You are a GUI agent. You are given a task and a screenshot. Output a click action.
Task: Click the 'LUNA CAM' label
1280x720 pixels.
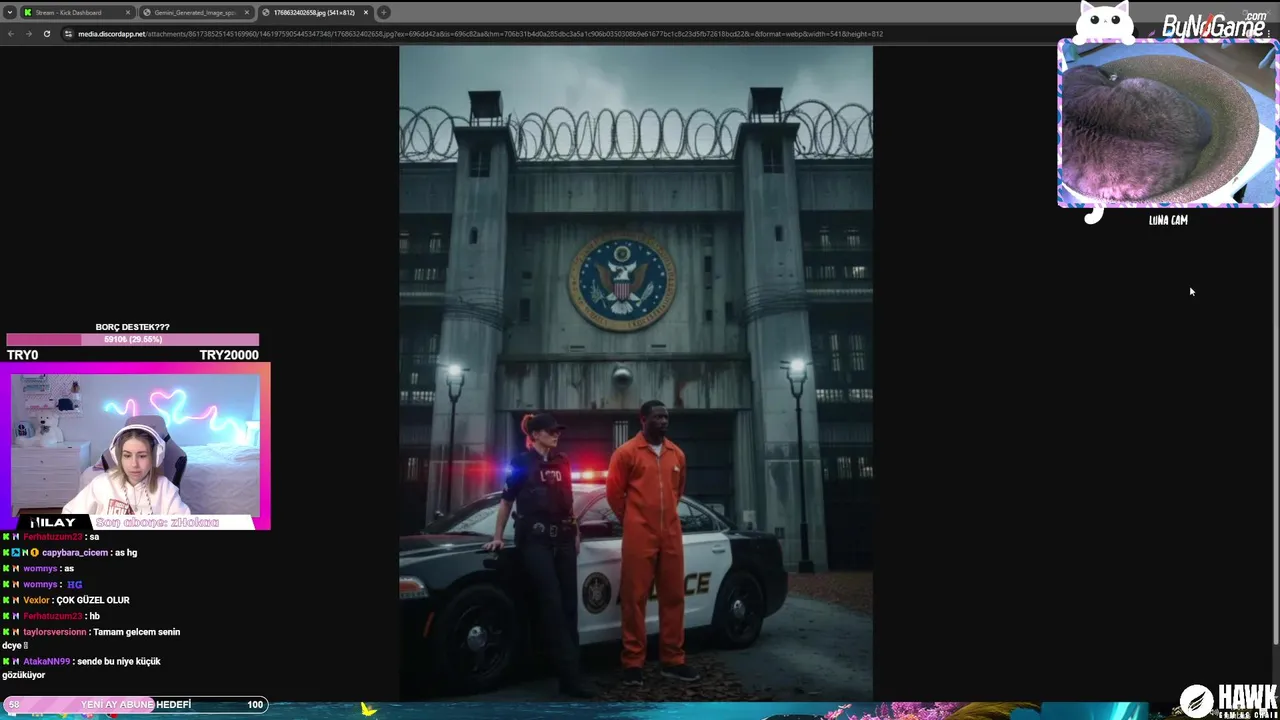1168,220
